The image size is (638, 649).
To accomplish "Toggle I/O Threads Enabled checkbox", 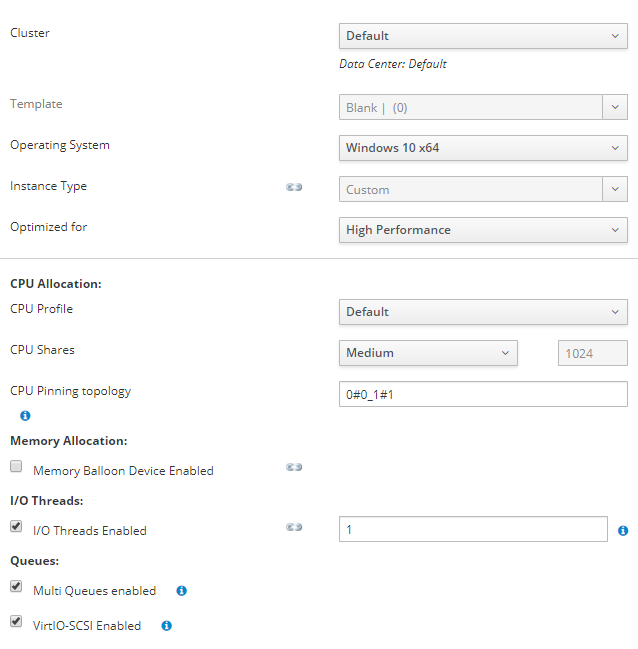I will [16, 526].
